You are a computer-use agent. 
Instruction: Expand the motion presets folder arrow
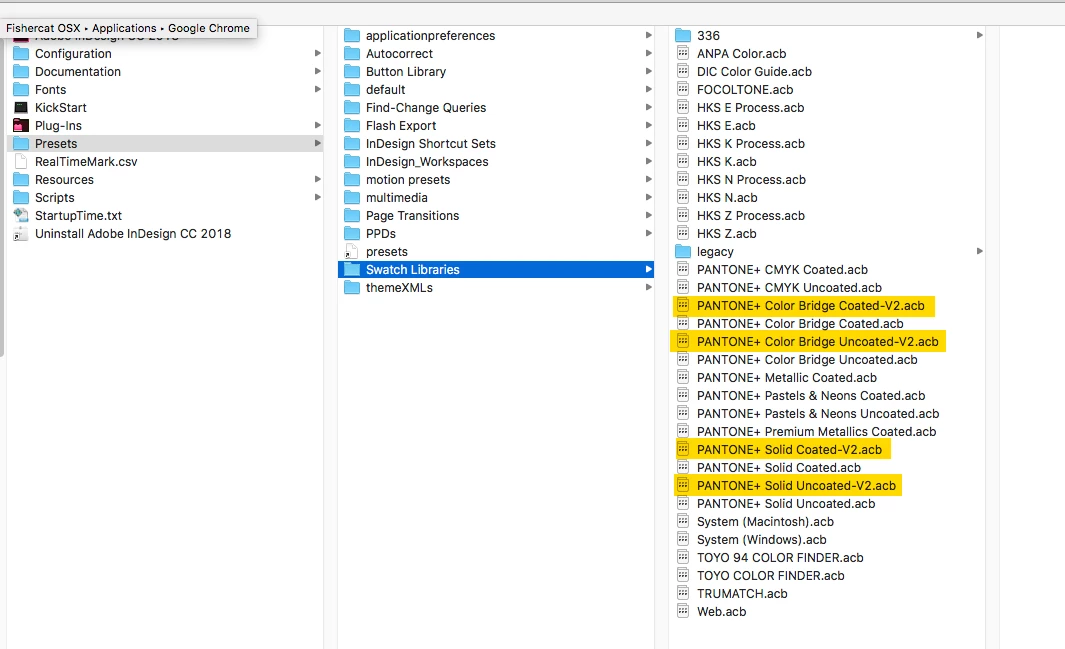click(649, 179)
